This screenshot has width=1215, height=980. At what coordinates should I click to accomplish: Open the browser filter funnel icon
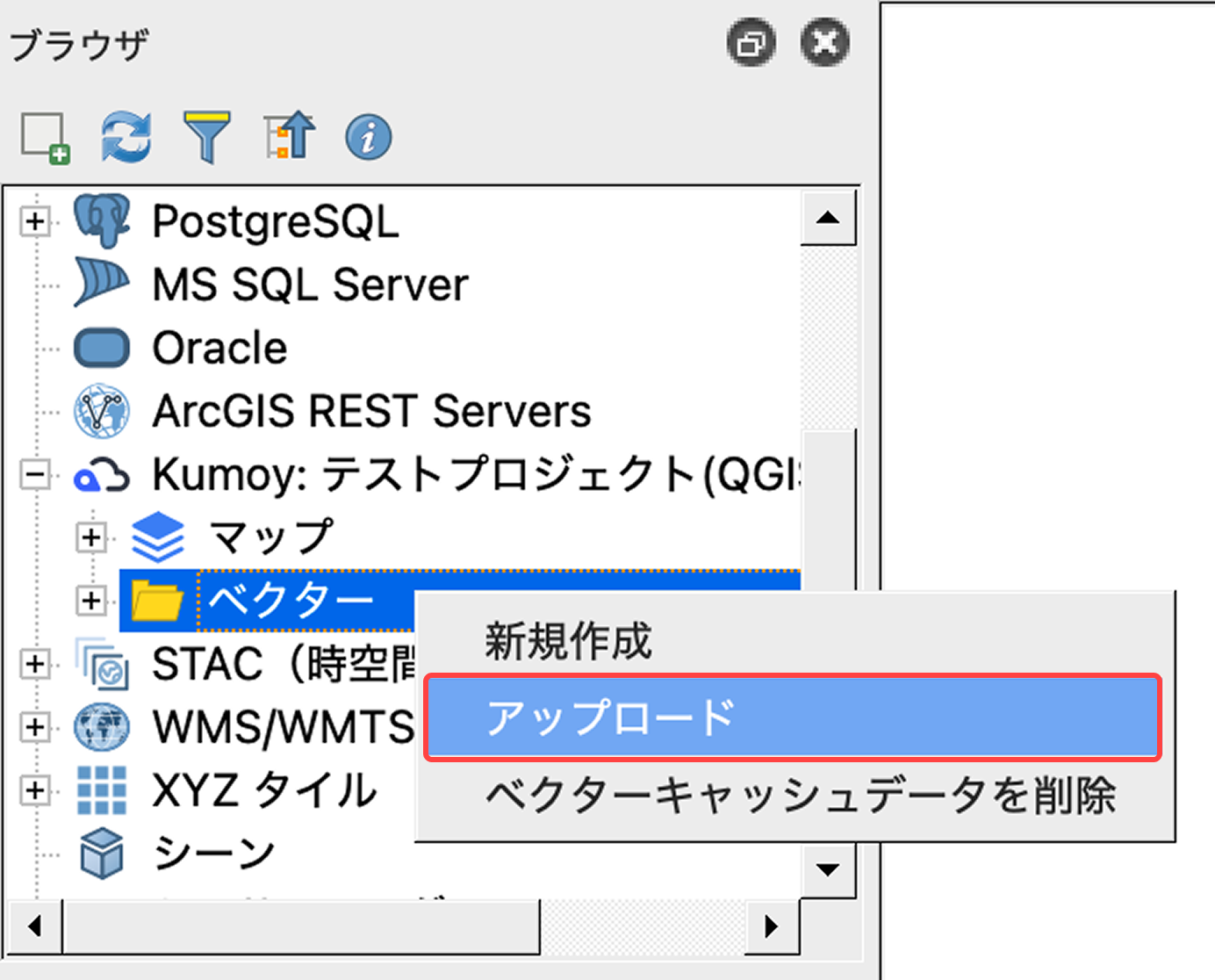[207, 137]
